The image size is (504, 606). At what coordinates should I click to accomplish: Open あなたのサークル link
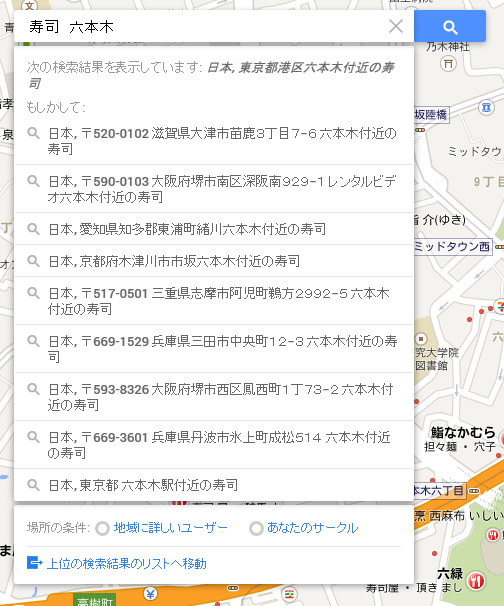[x=312, y=528]
